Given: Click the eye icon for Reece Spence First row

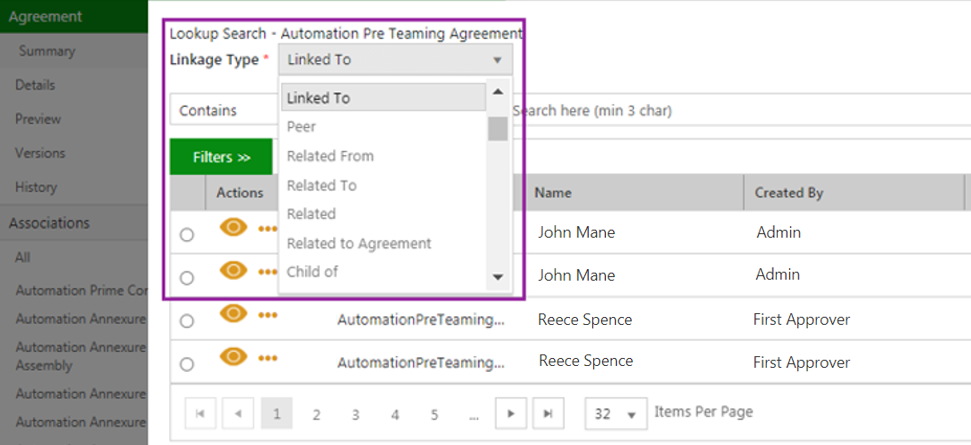Looking at the screenshot, I should click(x=233, y=314).
